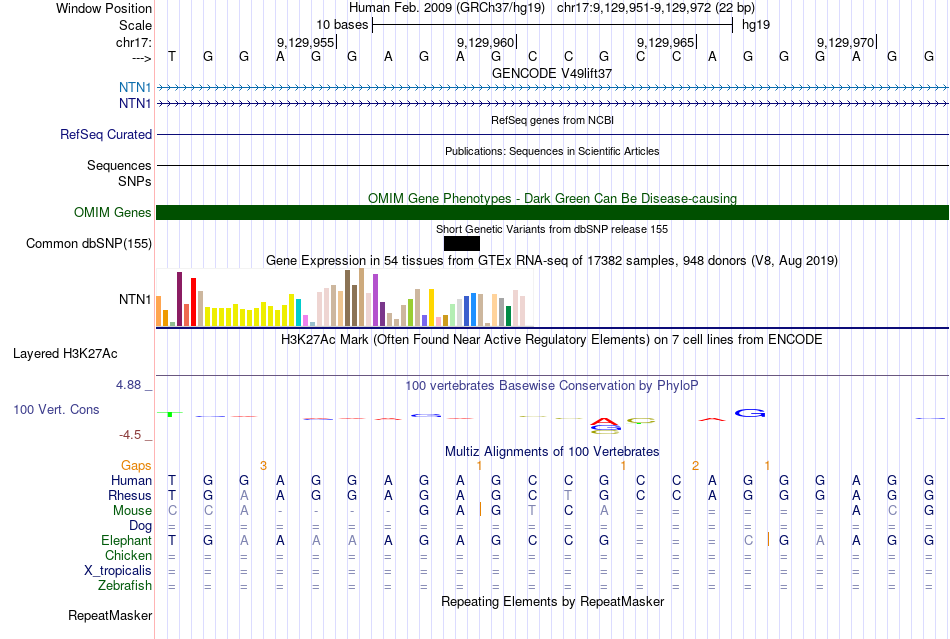The image size is (950, 639).
Task: Click the orange gap count '3'
Action: [x=263, y=466]
